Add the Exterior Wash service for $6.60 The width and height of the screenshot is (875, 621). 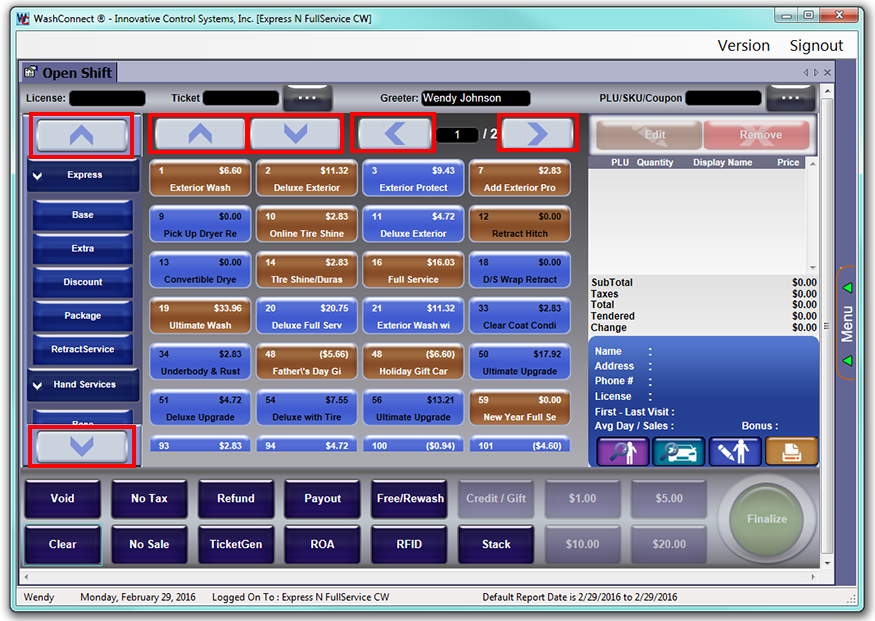pos(201,179)
